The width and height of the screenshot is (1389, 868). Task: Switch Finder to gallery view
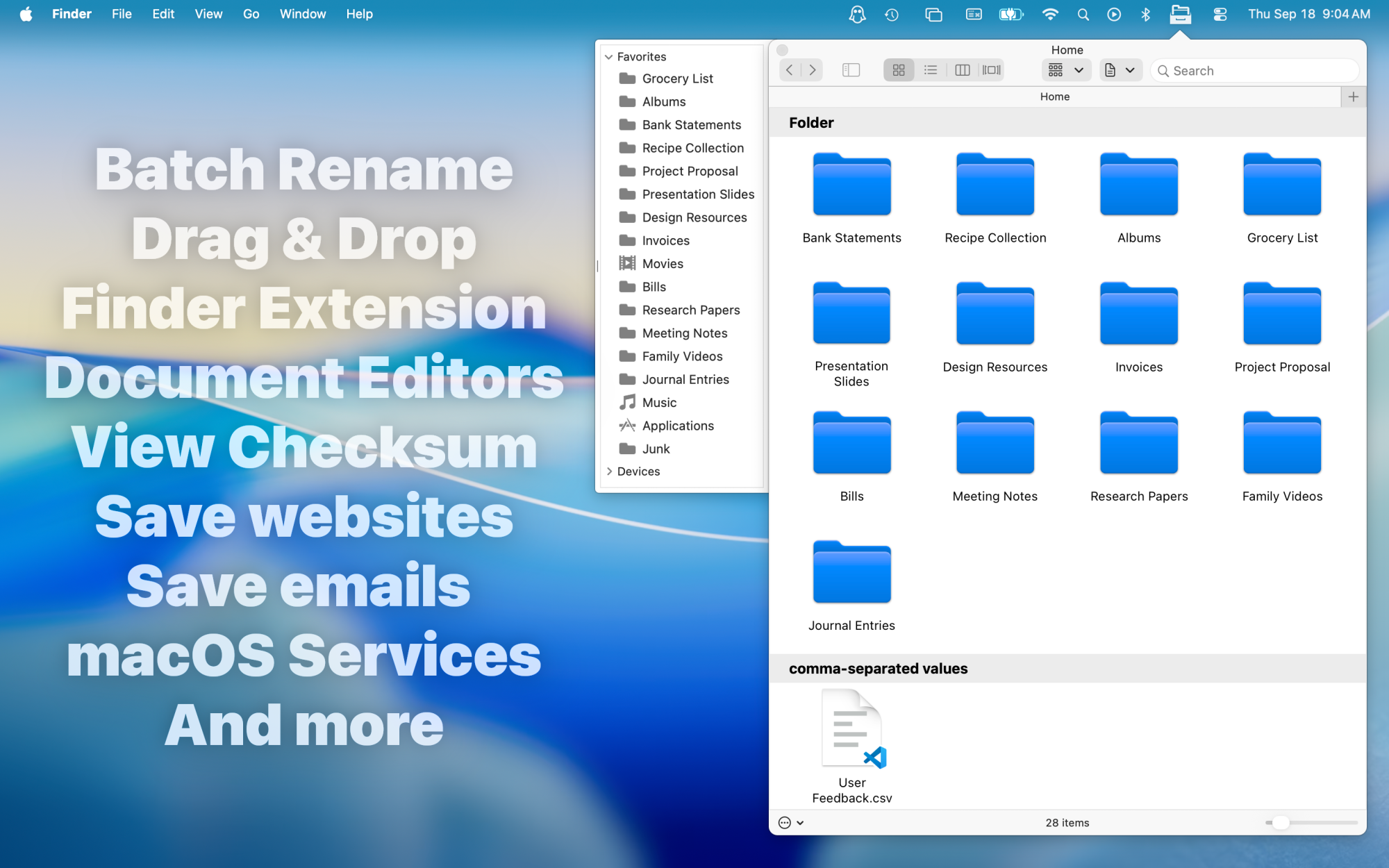click(x=992, y=69)
